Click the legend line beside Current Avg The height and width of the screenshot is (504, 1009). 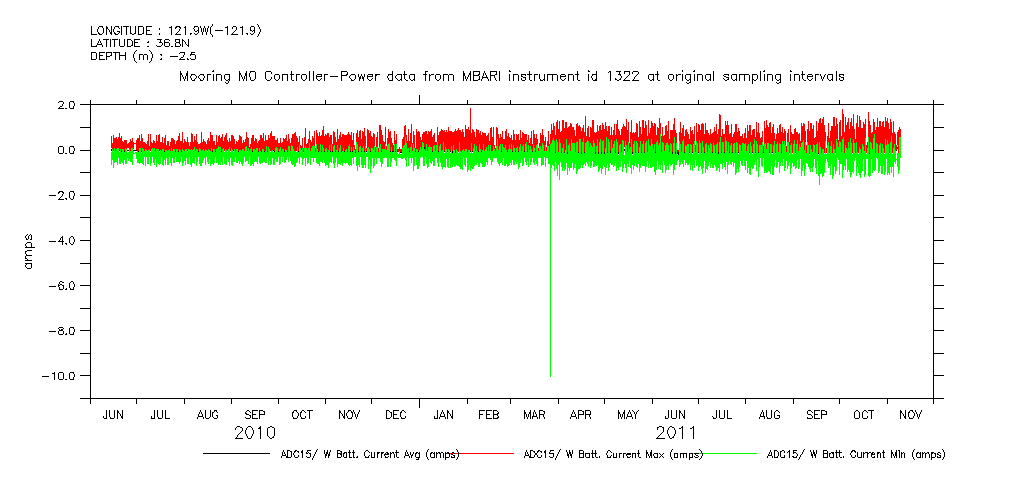(235, 454)
